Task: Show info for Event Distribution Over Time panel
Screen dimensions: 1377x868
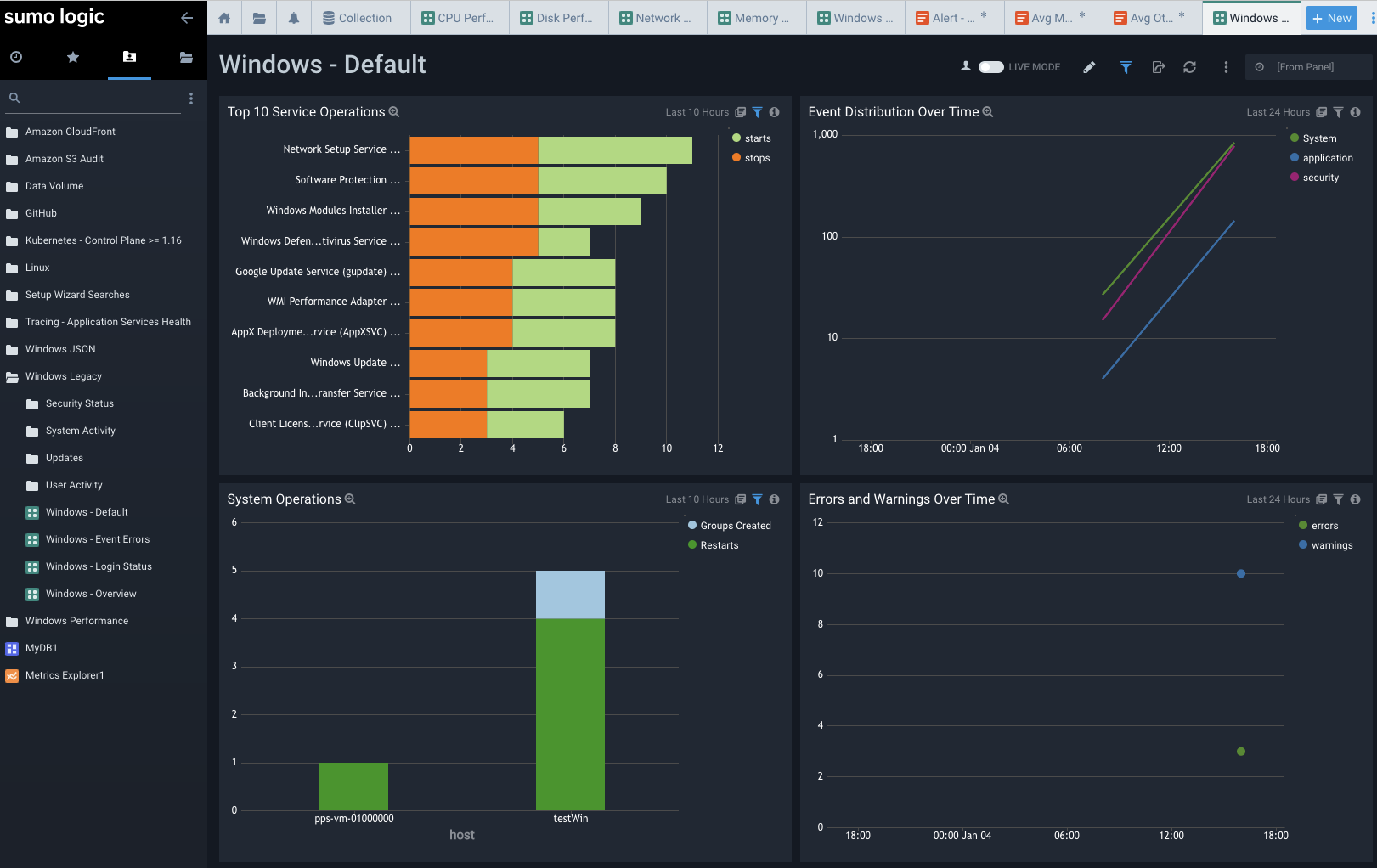Action: coord(1355,112)
